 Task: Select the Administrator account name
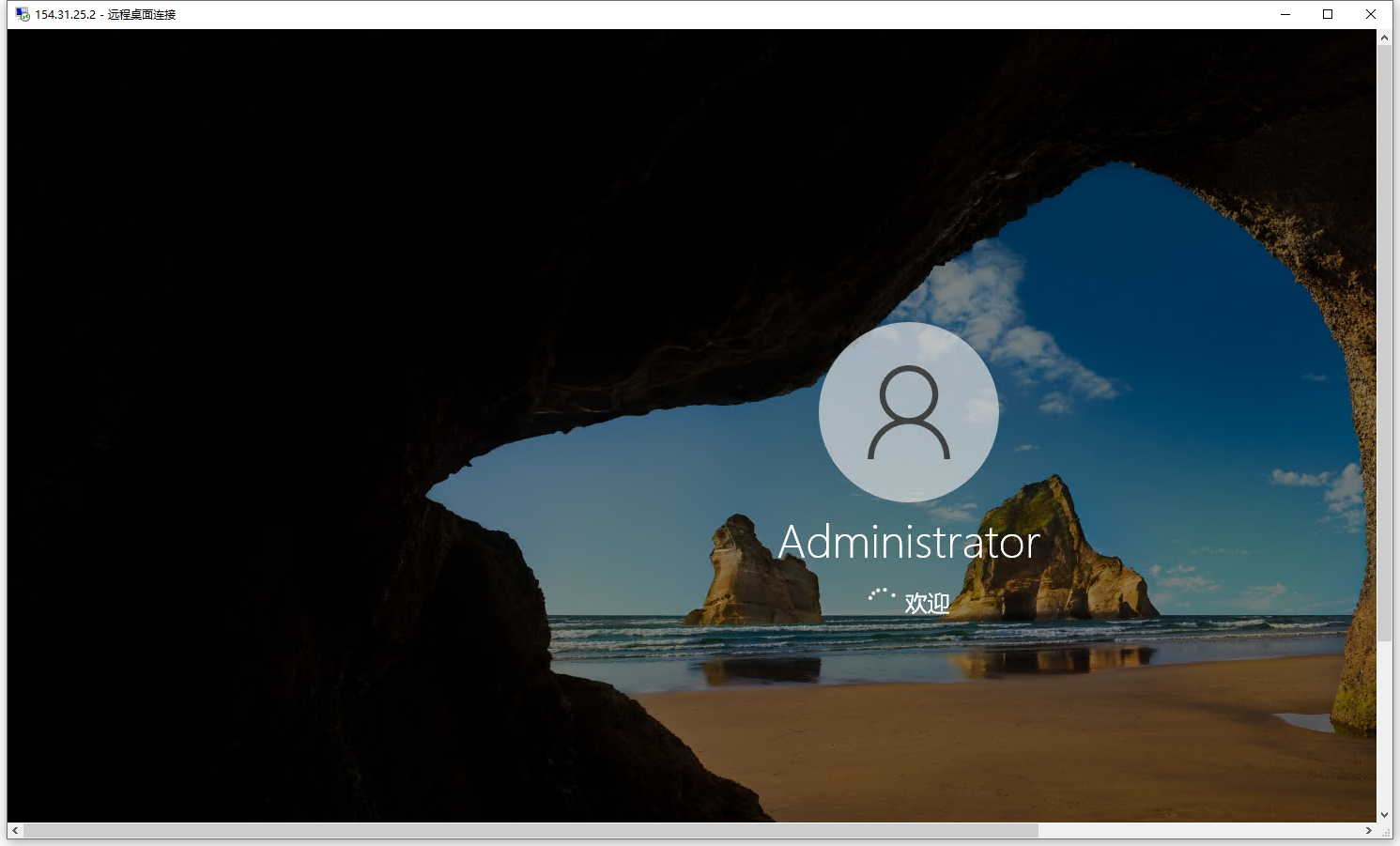[909, 541]
